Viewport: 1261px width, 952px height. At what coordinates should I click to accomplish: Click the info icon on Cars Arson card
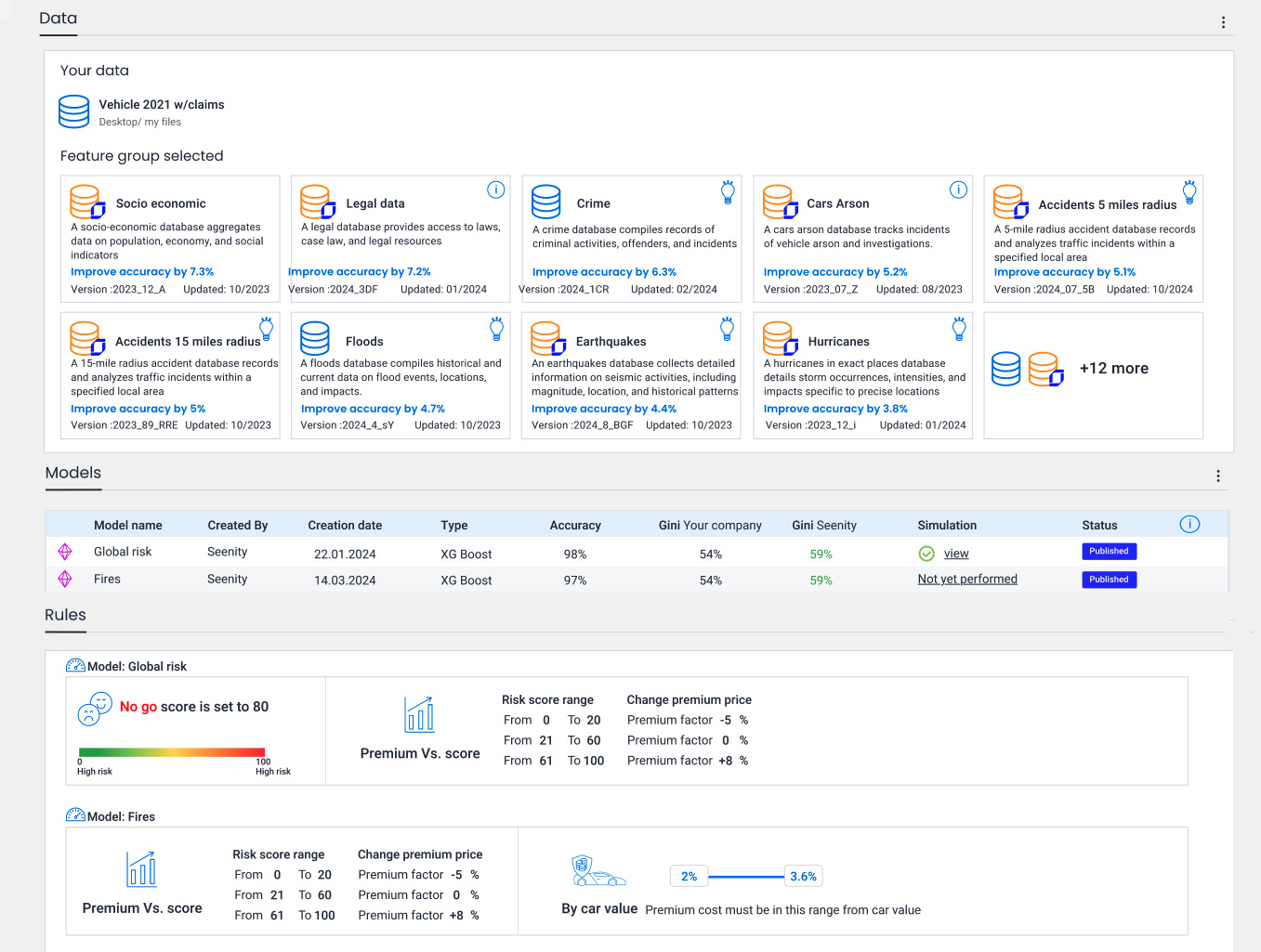point(958,189)
